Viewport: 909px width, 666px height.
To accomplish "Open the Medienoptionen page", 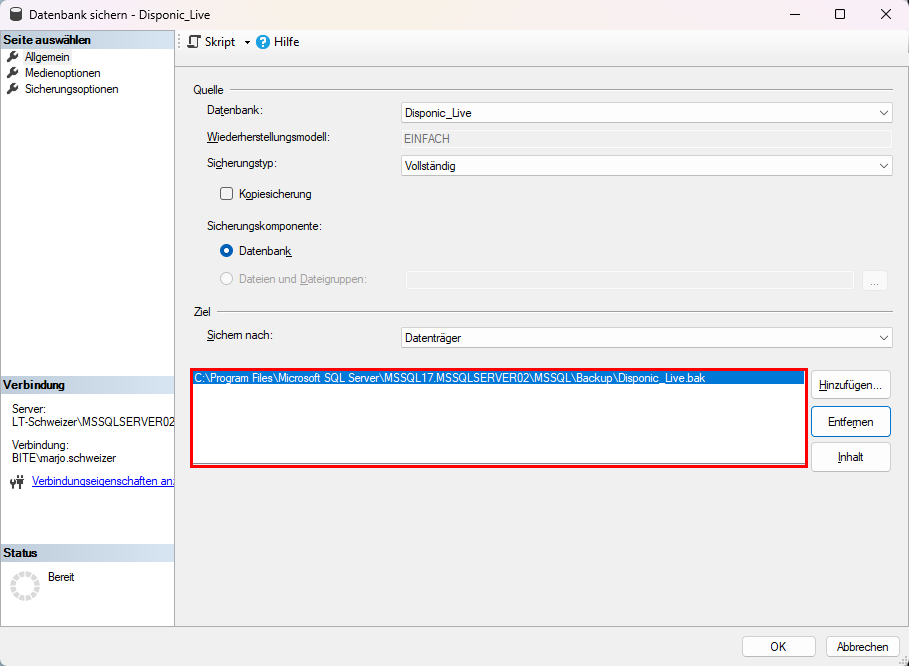I will (x=63, y=73).
